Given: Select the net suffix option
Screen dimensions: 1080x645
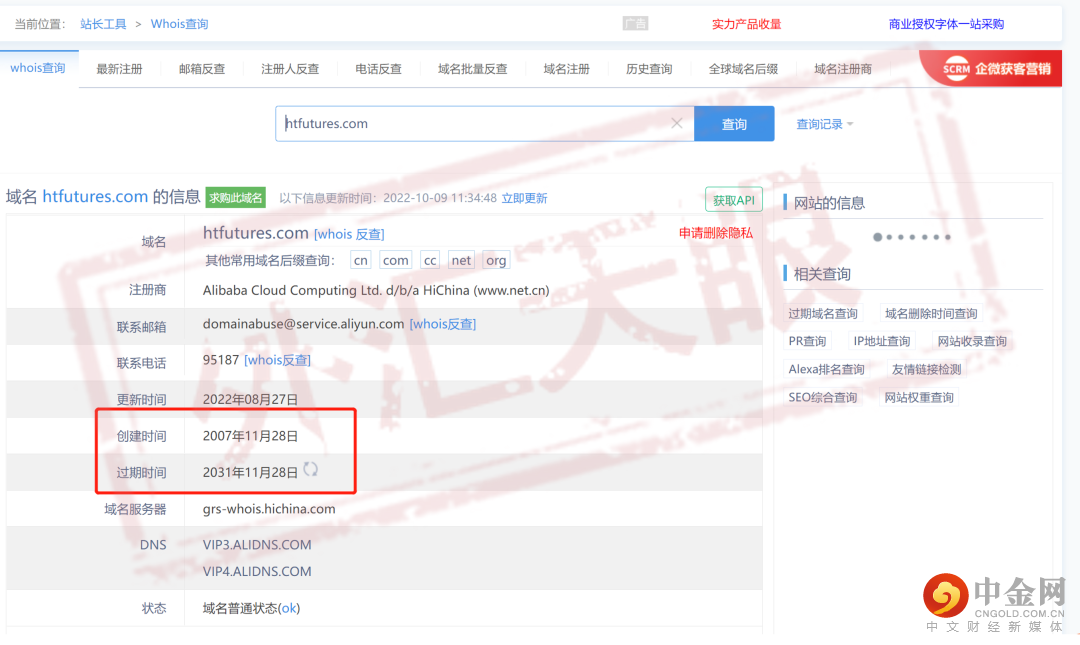Looking at the screenshot, I should (x=461, y=260).
